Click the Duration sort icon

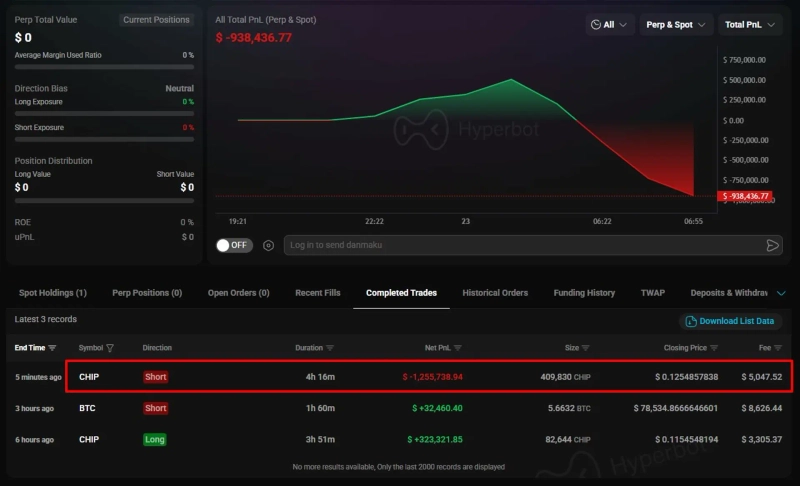pyautogui.click(x=331, y=348)
